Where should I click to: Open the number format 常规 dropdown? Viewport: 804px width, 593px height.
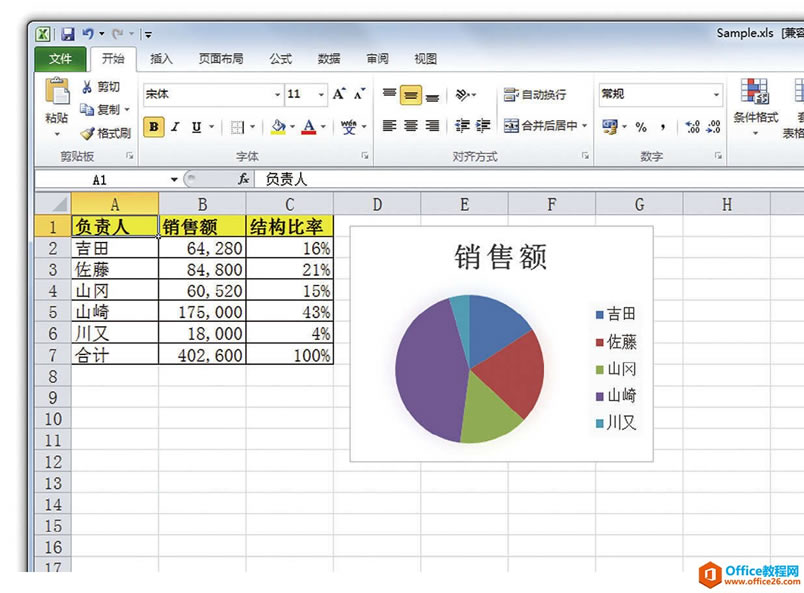716,94
